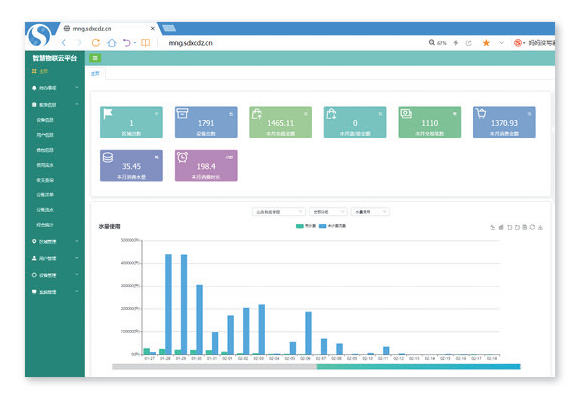Click the alarm clock icon on 198.4 card

tap(182, 157)
